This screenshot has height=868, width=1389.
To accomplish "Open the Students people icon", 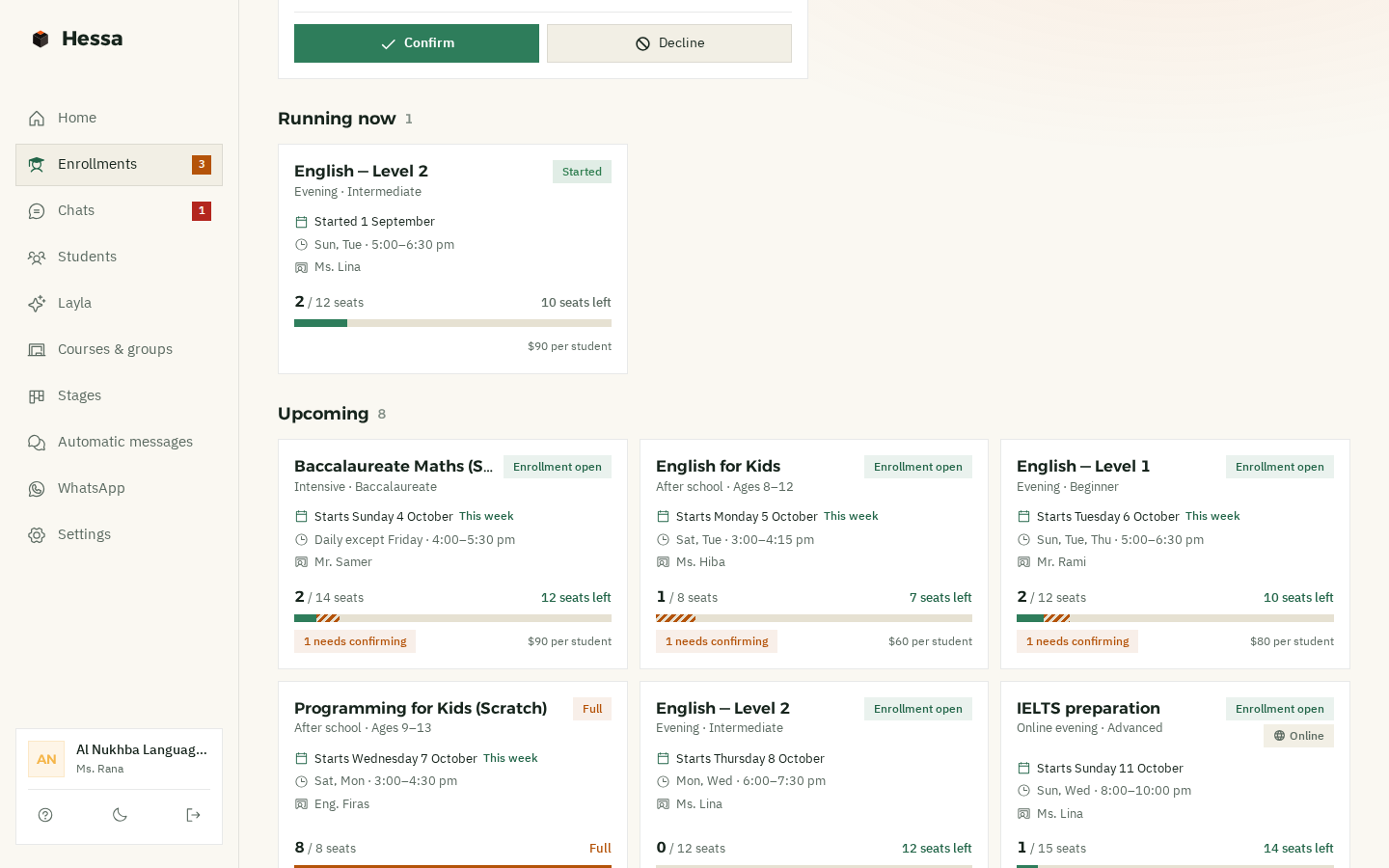I will tap(37, 258).
